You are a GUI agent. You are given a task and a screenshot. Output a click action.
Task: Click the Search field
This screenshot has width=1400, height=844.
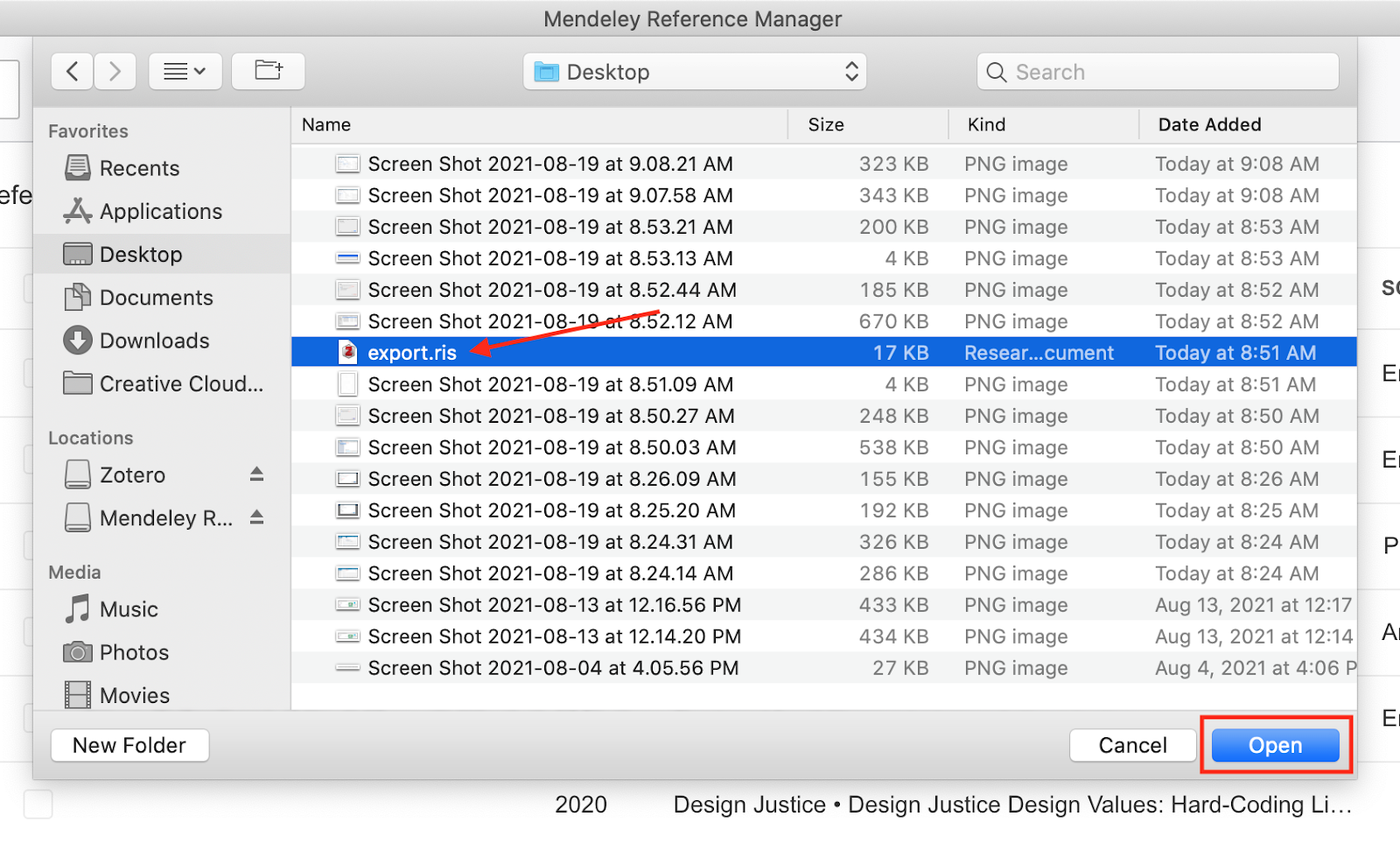1158,72
